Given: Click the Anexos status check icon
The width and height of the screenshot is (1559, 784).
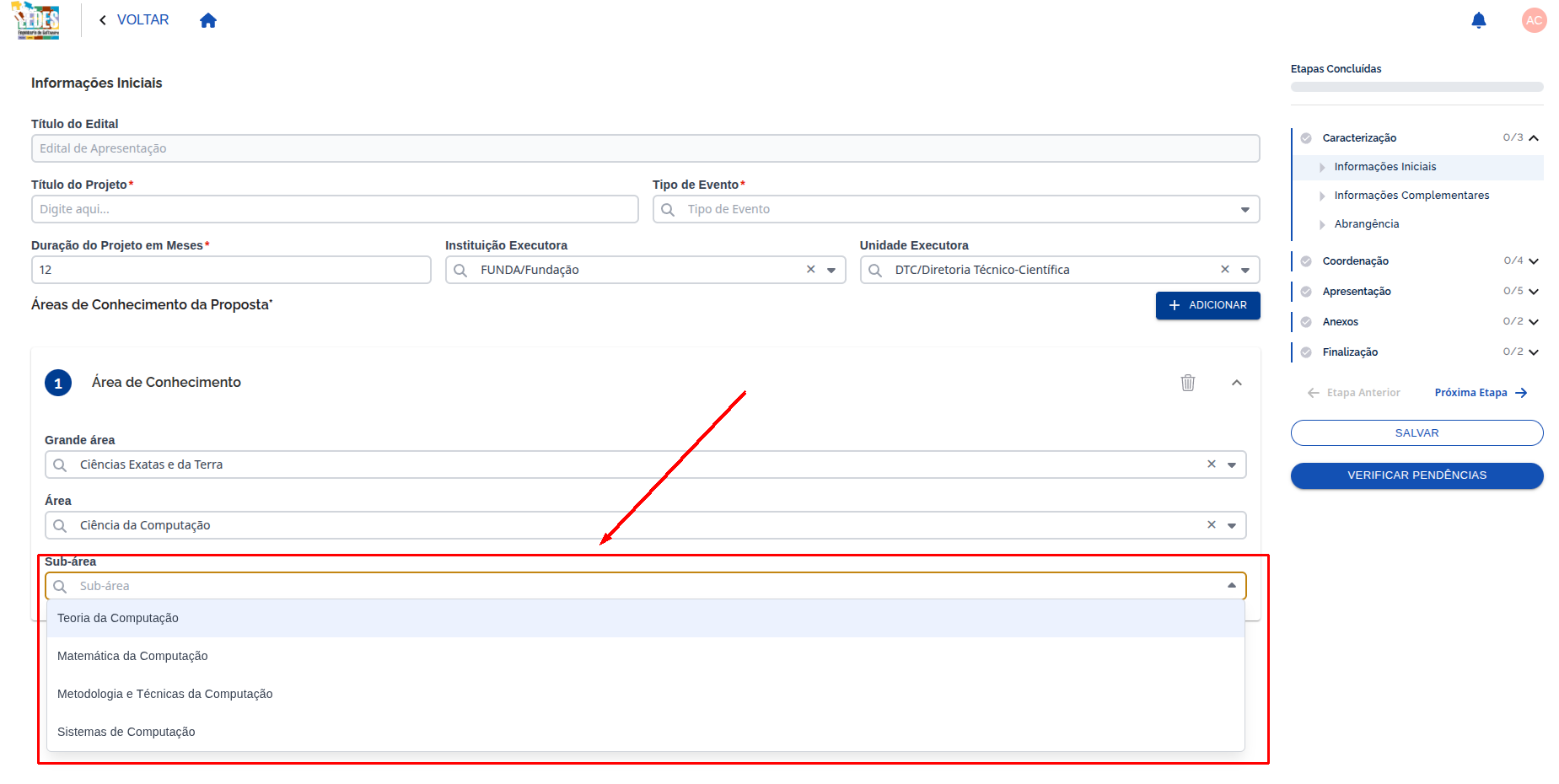Looking at the screenshot, I should [x=1306, y=322].
